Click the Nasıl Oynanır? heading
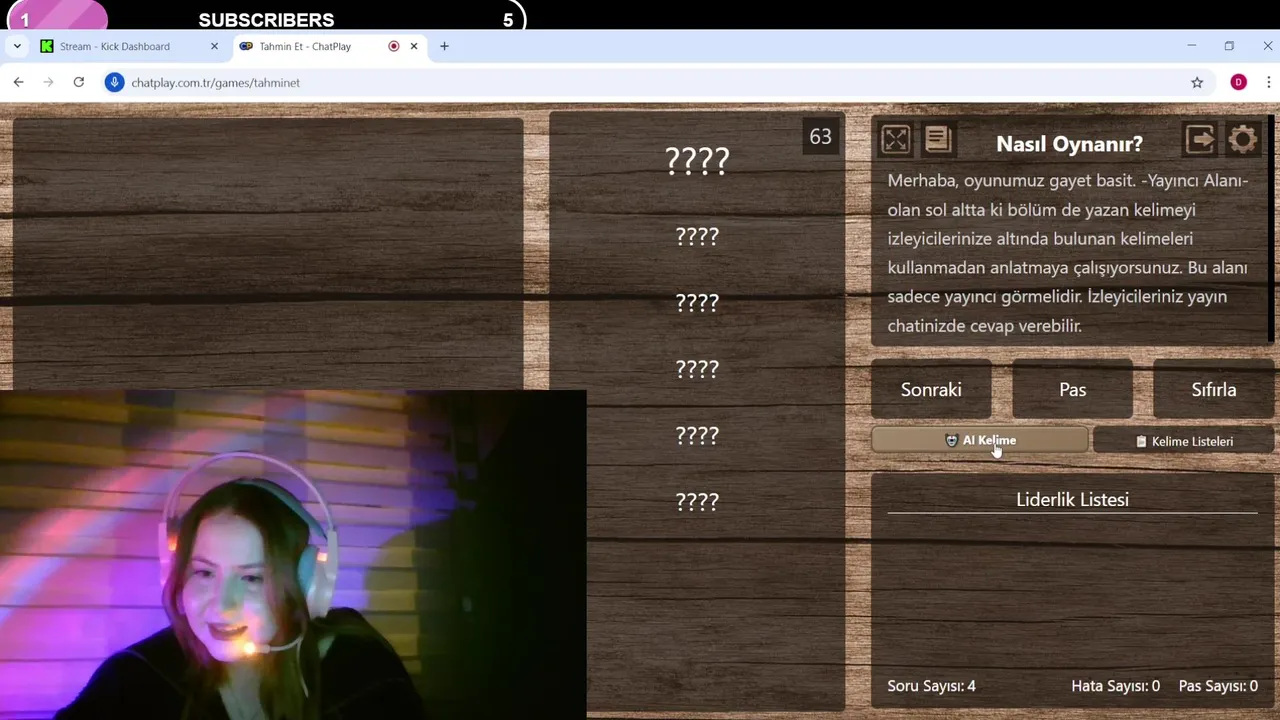The width and height of the screenshot is (1280, 720). click(x=1069, y=144)
